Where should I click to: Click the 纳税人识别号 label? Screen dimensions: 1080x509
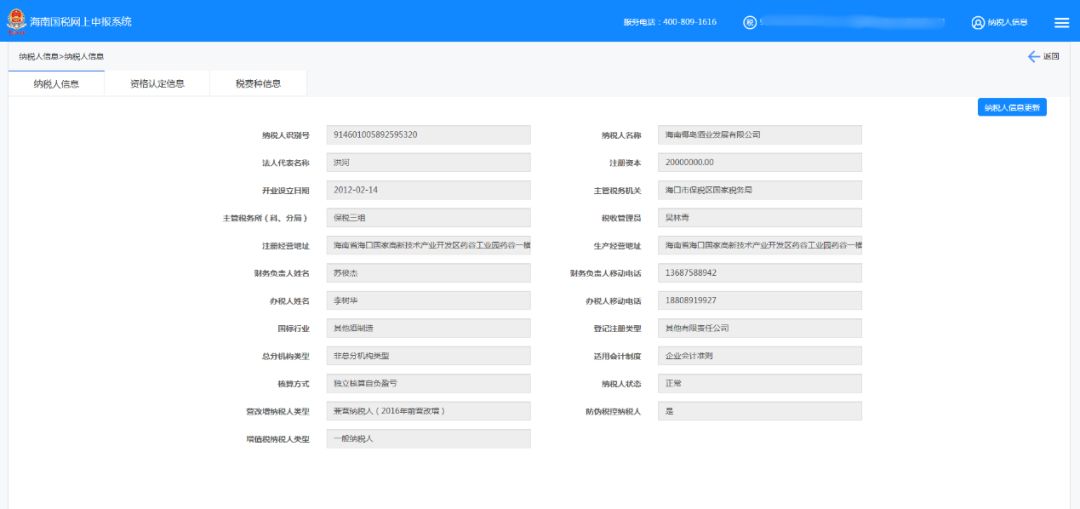coord(286,136)
